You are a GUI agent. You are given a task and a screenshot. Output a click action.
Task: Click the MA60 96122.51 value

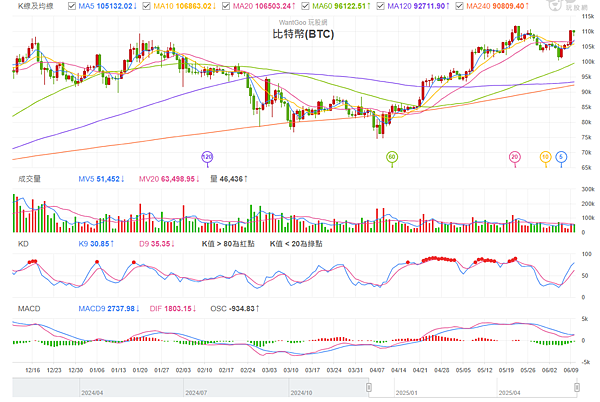[x=341, y=6]
